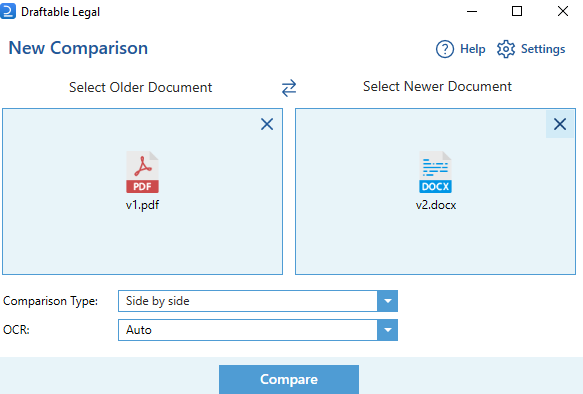Click the 'New Comparison' title
This screenshot has height=394, width=583.
pos(78,48)
